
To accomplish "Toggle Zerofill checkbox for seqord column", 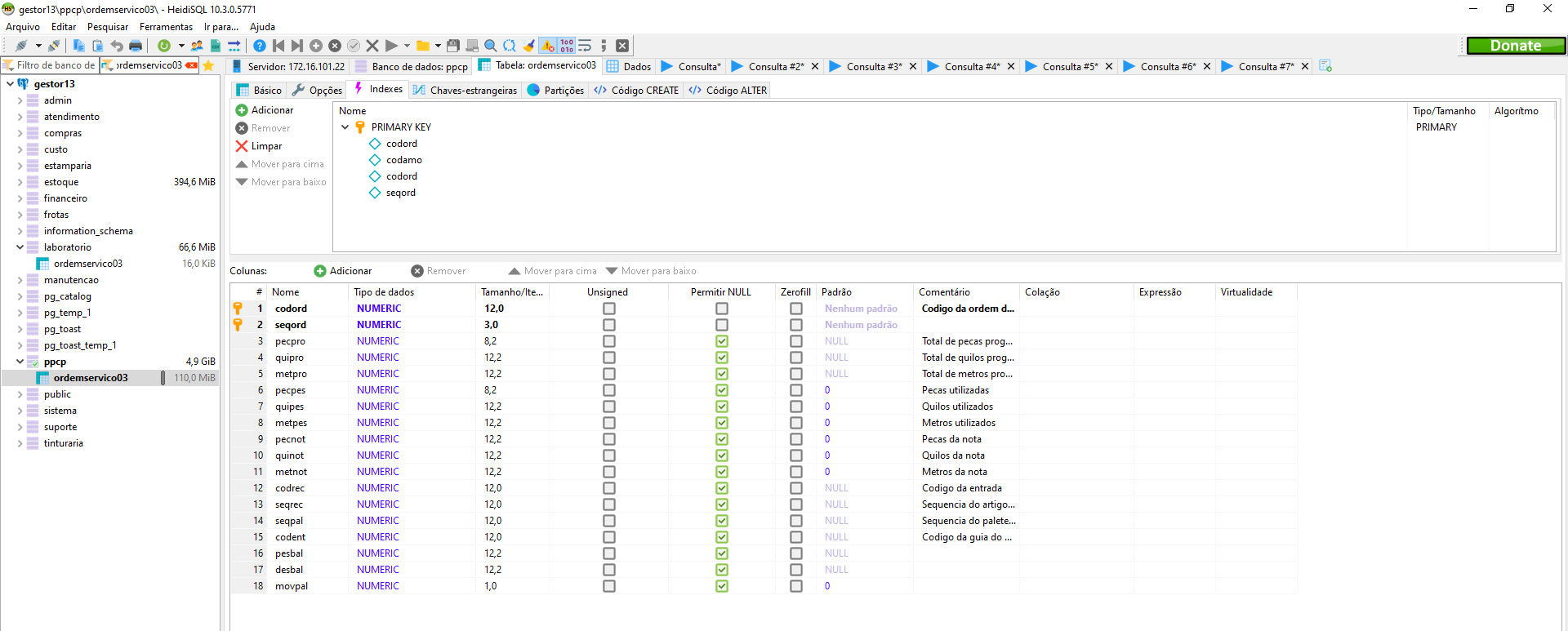I will pos(795,325).
